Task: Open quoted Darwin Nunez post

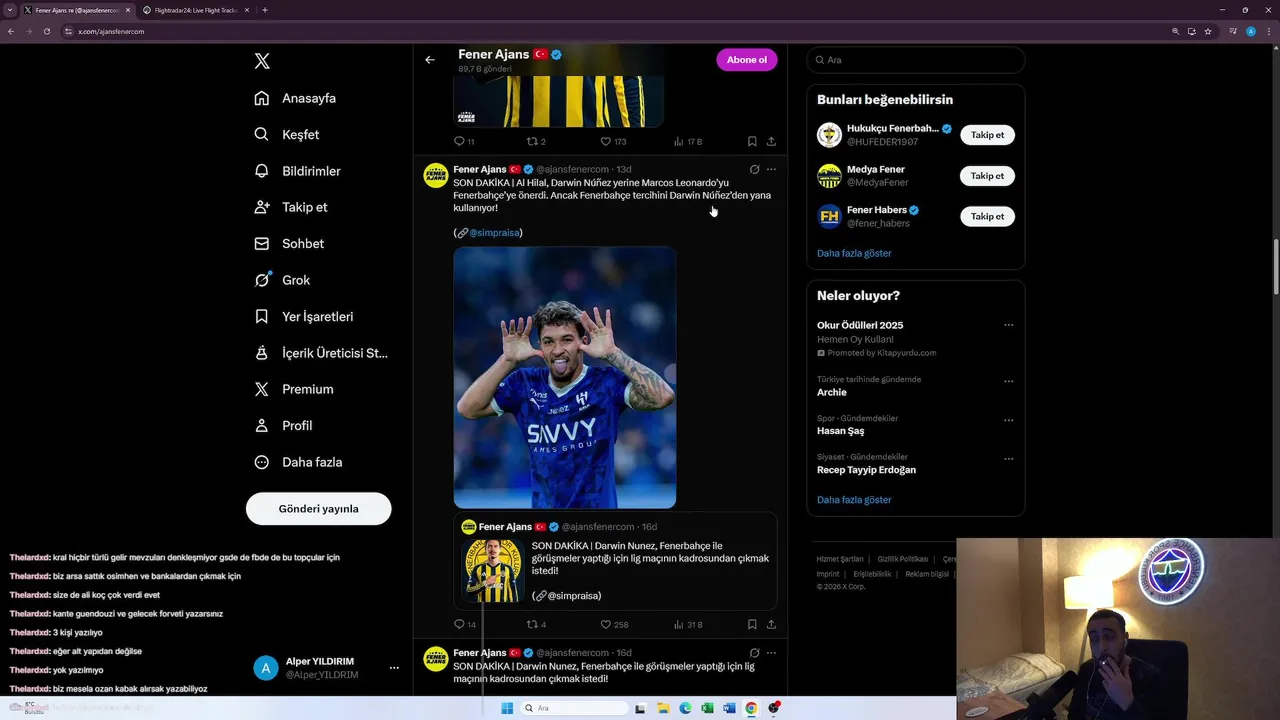Action: point(615,561)
